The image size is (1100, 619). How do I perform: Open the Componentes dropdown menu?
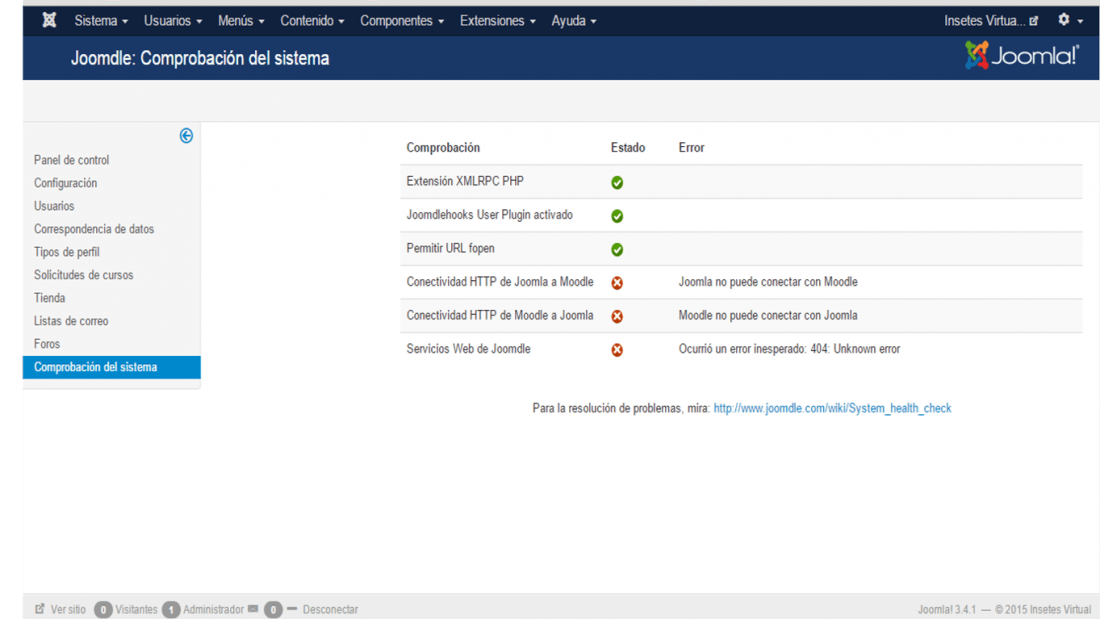pyautogui.click(x=402, y=21)
